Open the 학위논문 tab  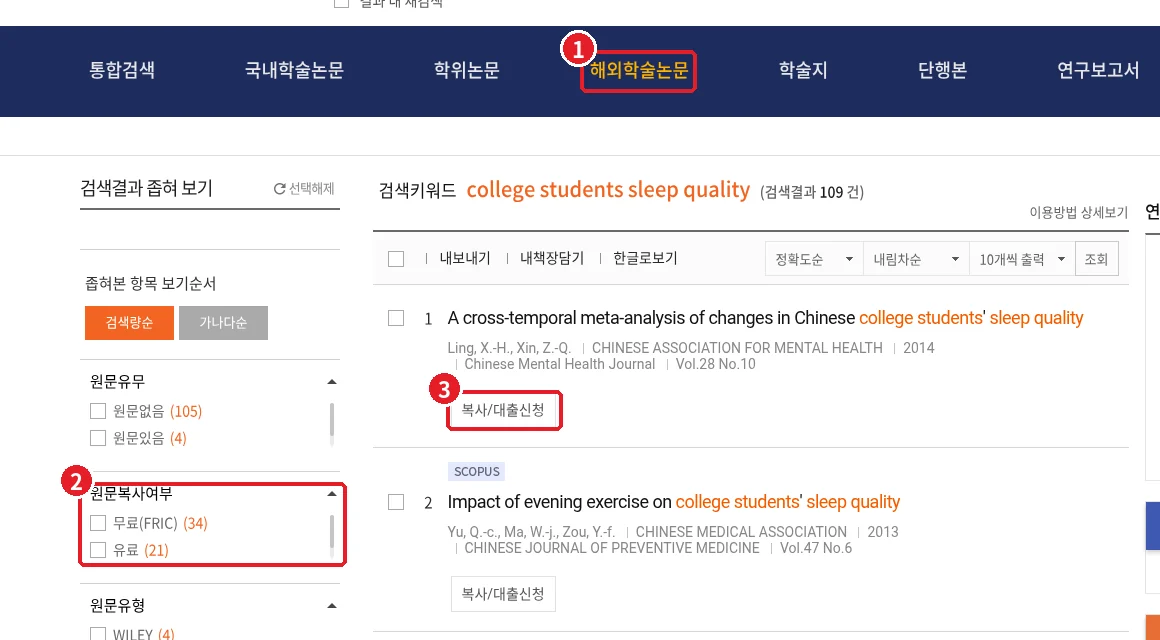[467, 70]
